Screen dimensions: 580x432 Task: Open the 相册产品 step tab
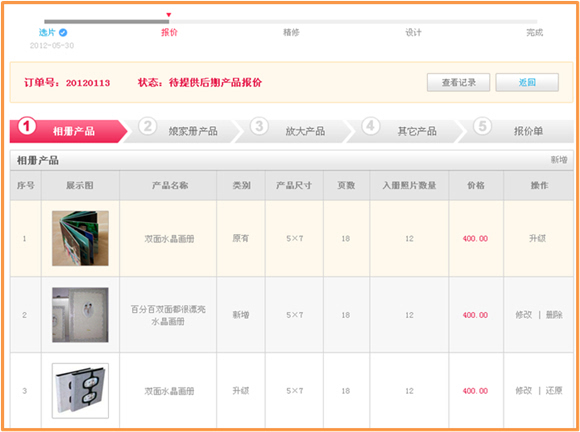point(68,131)
